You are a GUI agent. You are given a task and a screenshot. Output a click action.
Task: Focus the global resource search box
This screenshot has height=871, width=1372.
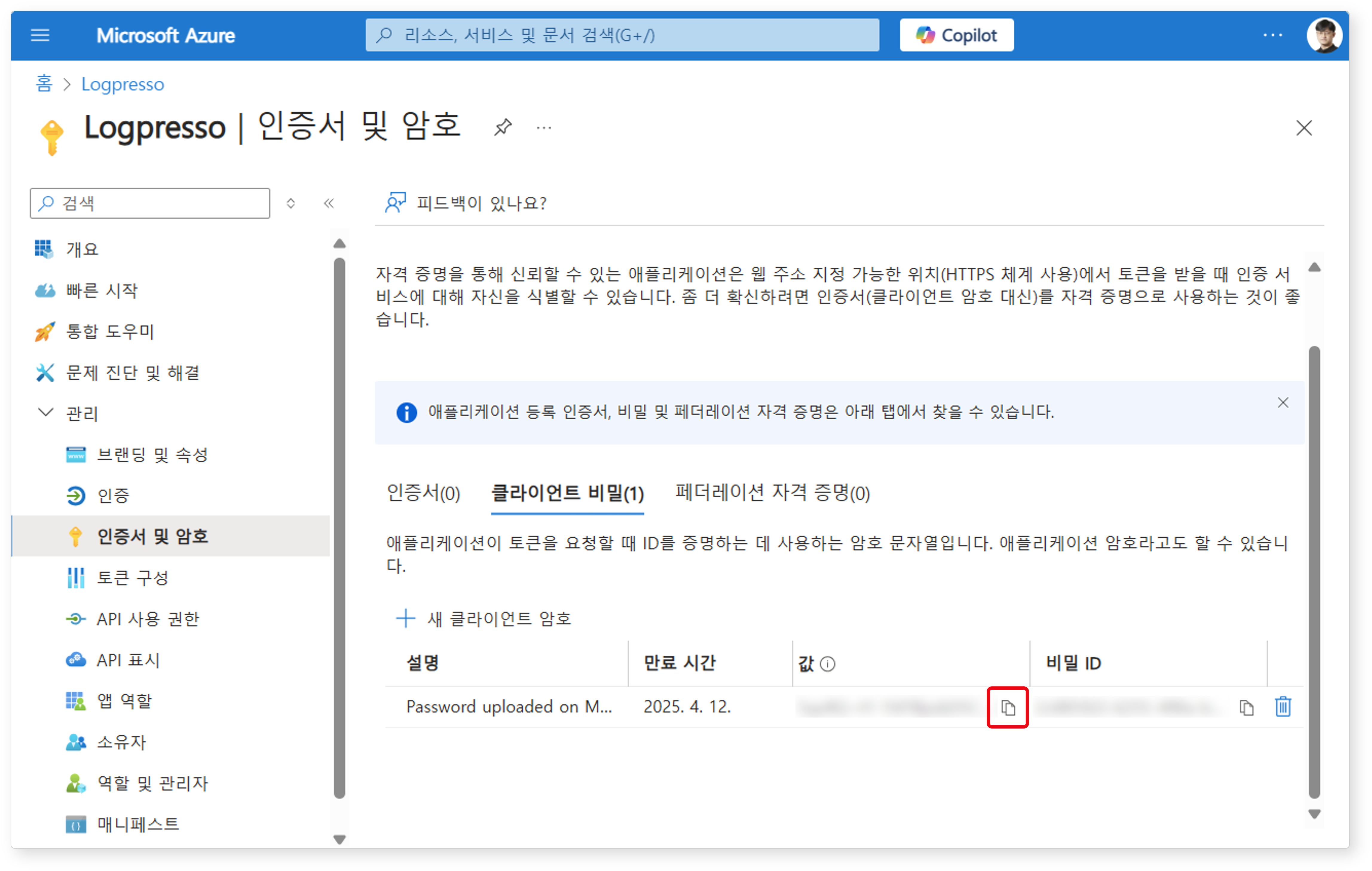[x=622, y=35]
